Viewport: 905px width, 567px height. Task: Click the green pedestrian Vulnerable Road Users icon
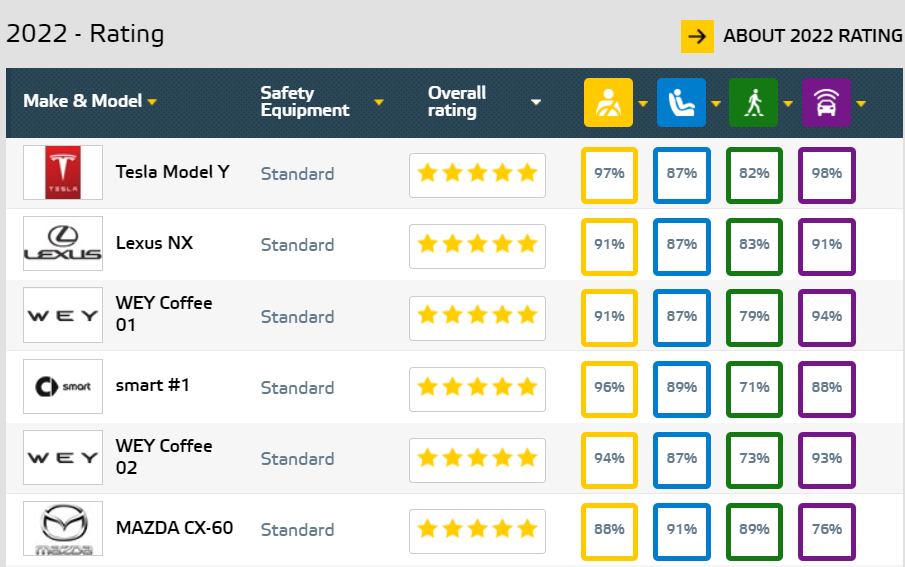tap(753, 103)
